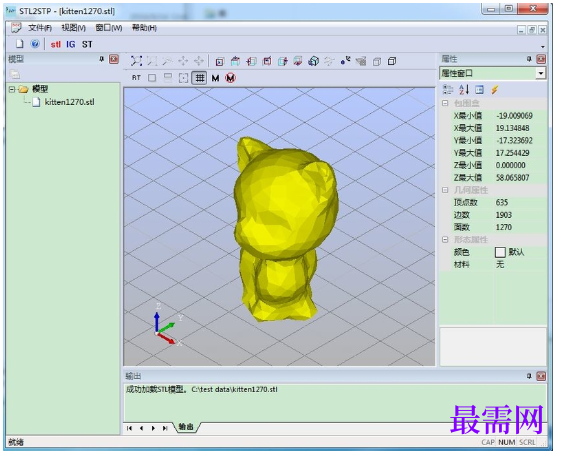562x451 pixels.
Task: Open the 属性窗口 dropdown list
Action: [540, 73]
